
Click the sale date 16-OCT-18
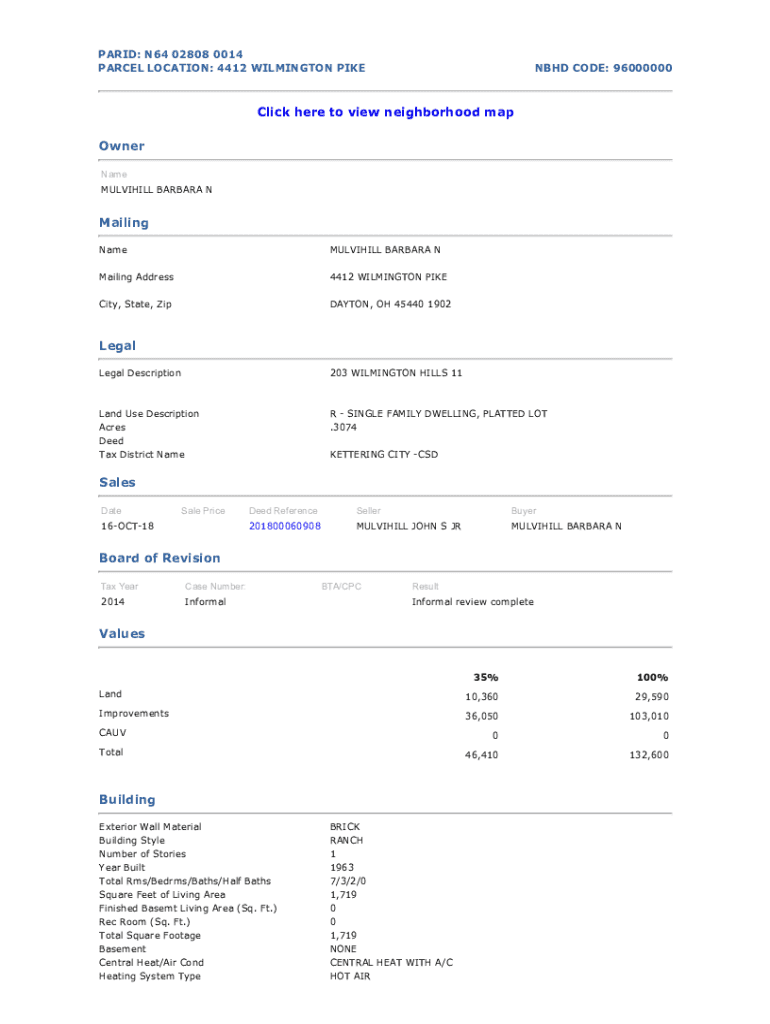(126, 526)
